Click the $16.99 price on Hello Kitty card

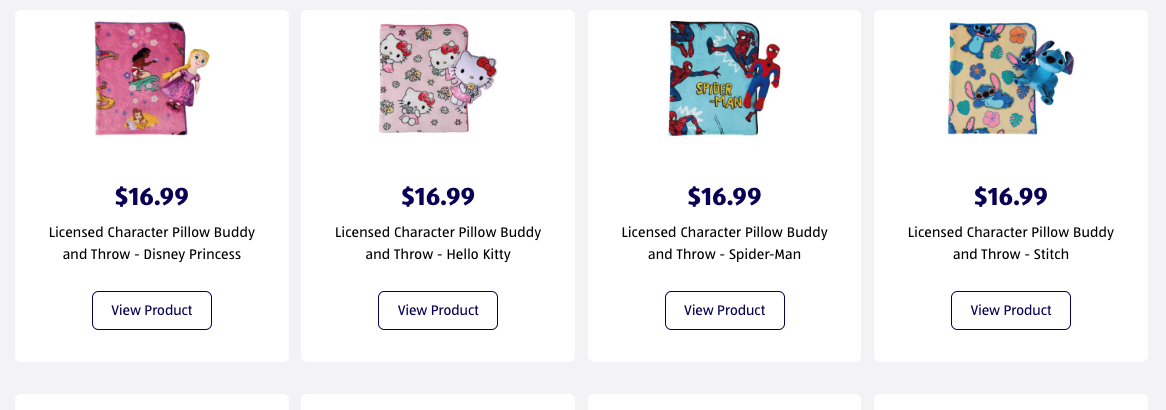[438, 196]
